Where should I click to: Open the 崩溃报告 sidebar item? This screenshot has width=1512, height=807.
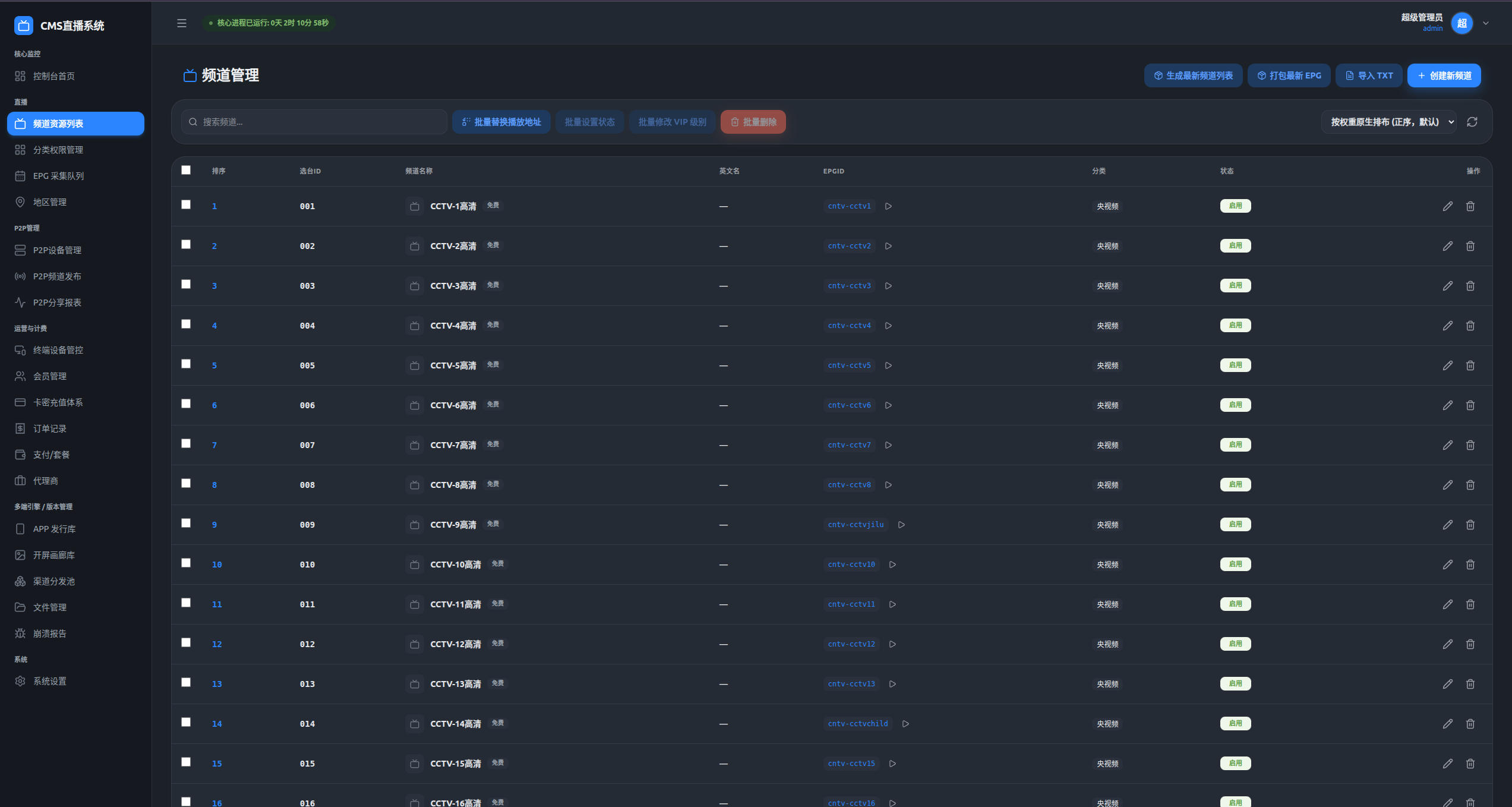(75, 633)
